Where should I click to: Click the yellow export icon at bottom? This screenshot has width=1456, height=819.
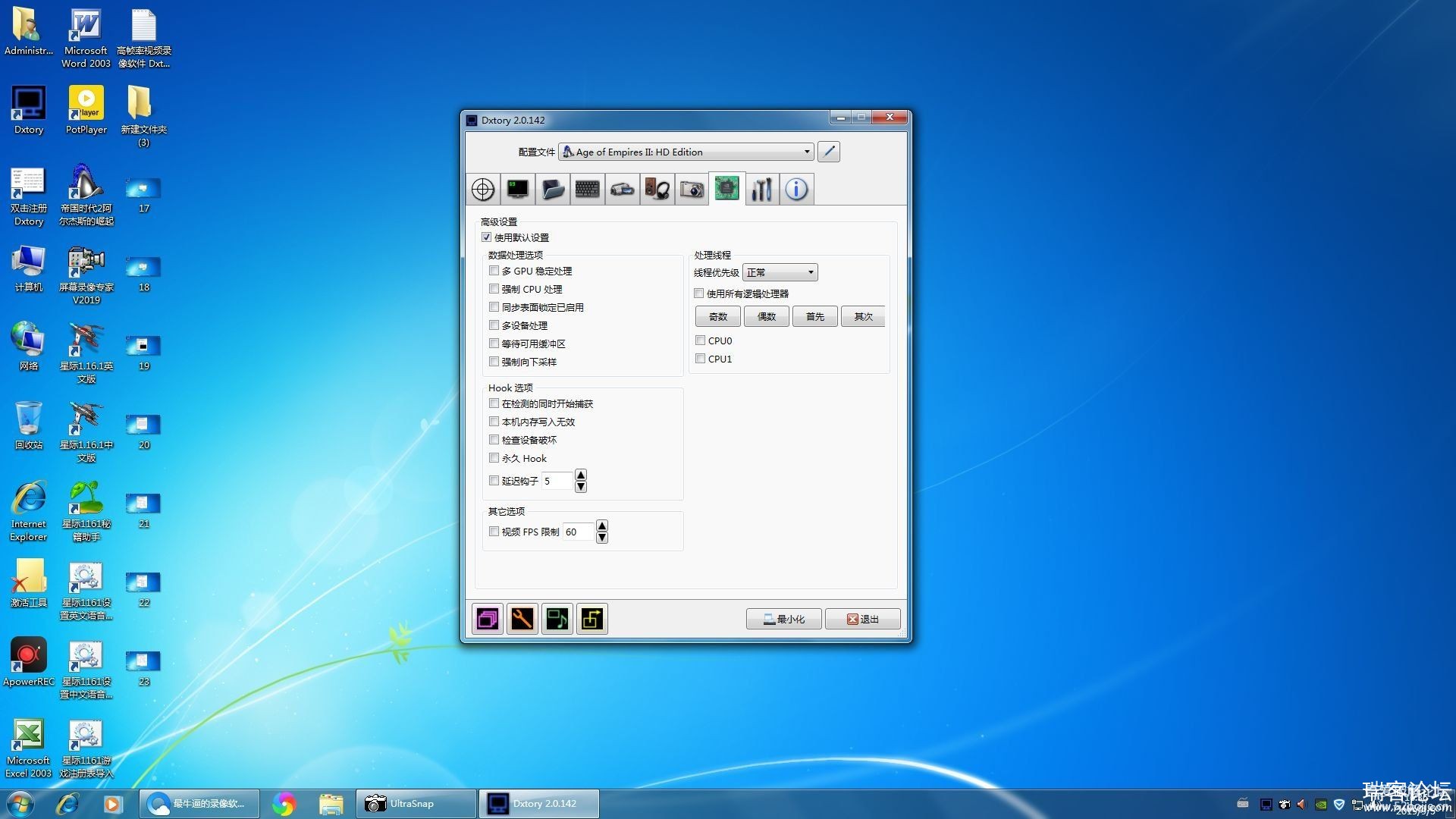(592, 619)
